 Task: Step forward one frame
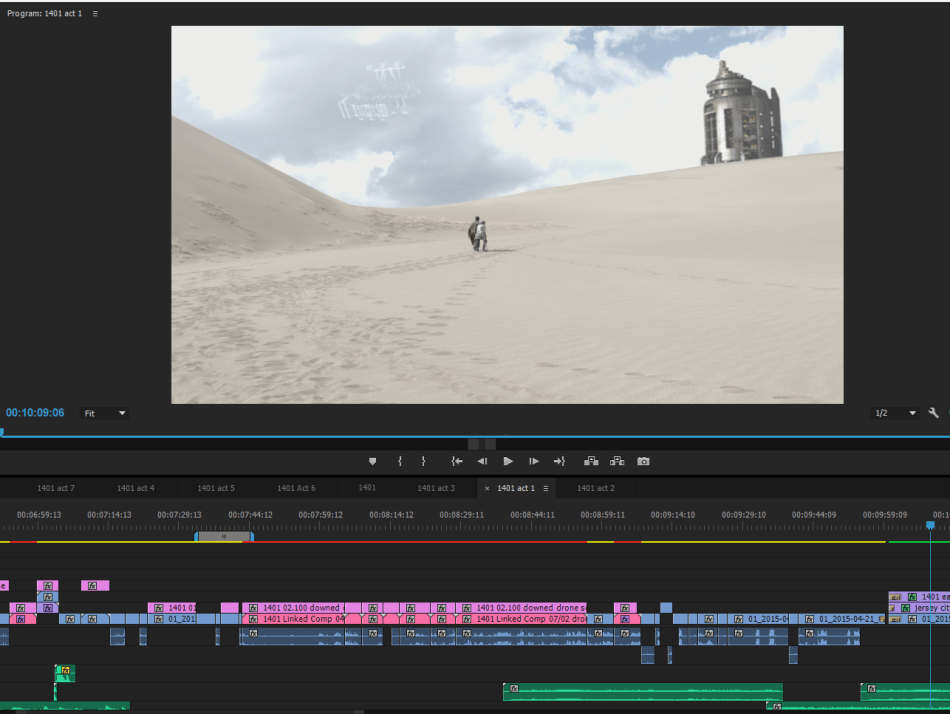pyautogui.click(x=533, y=461)
